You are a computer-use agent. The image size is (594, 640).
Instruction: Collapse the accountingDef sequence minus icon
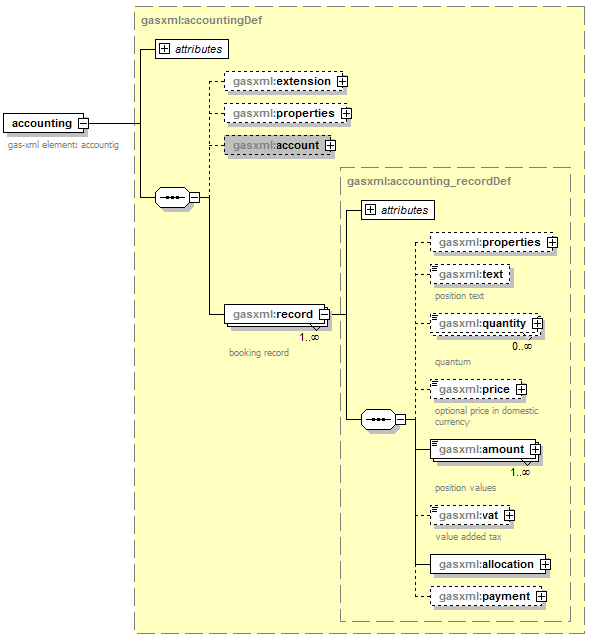coord(195,198)
